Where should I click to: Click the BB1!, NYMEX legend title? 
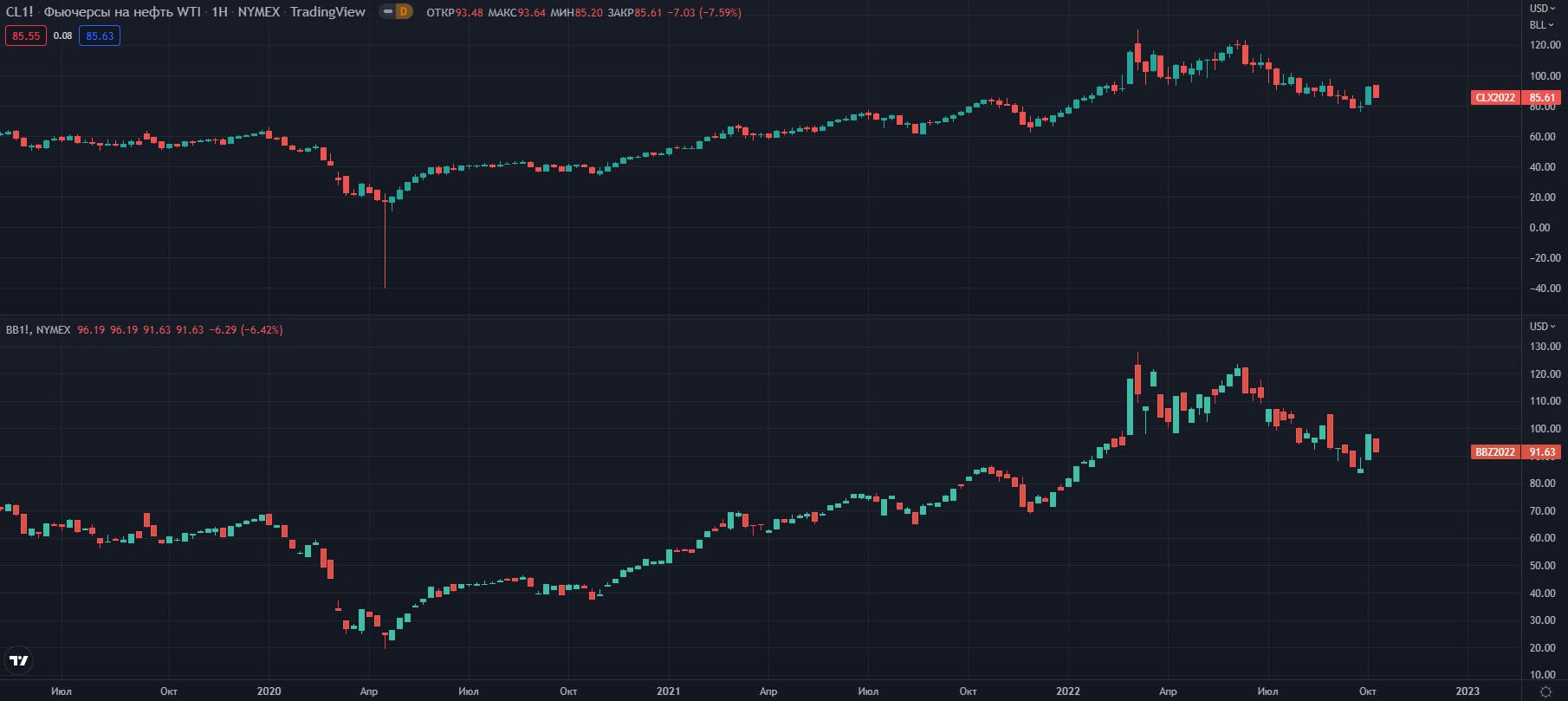[38, 330]
